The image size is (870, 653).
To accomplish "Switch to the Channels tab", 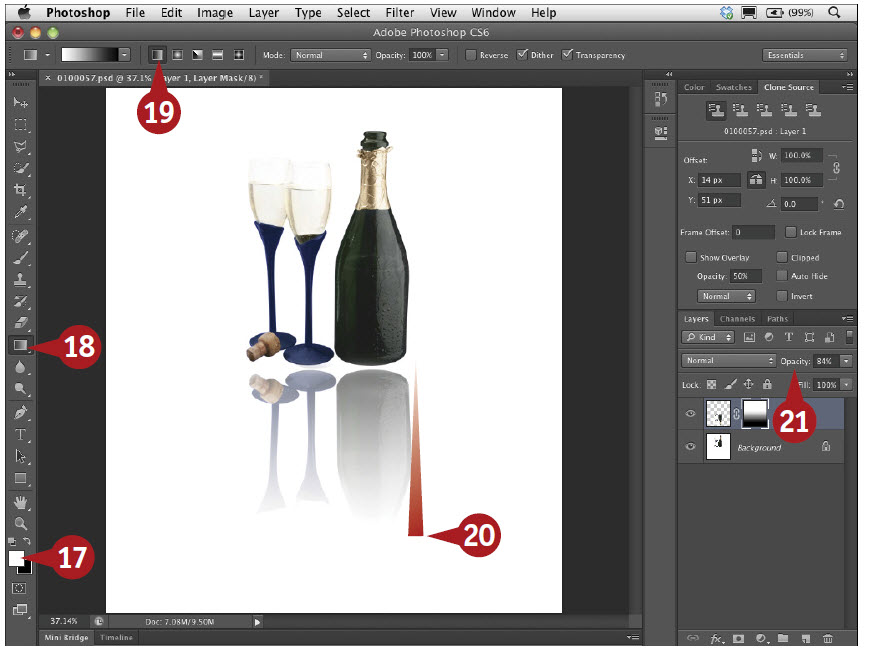I will coord(737,318).
